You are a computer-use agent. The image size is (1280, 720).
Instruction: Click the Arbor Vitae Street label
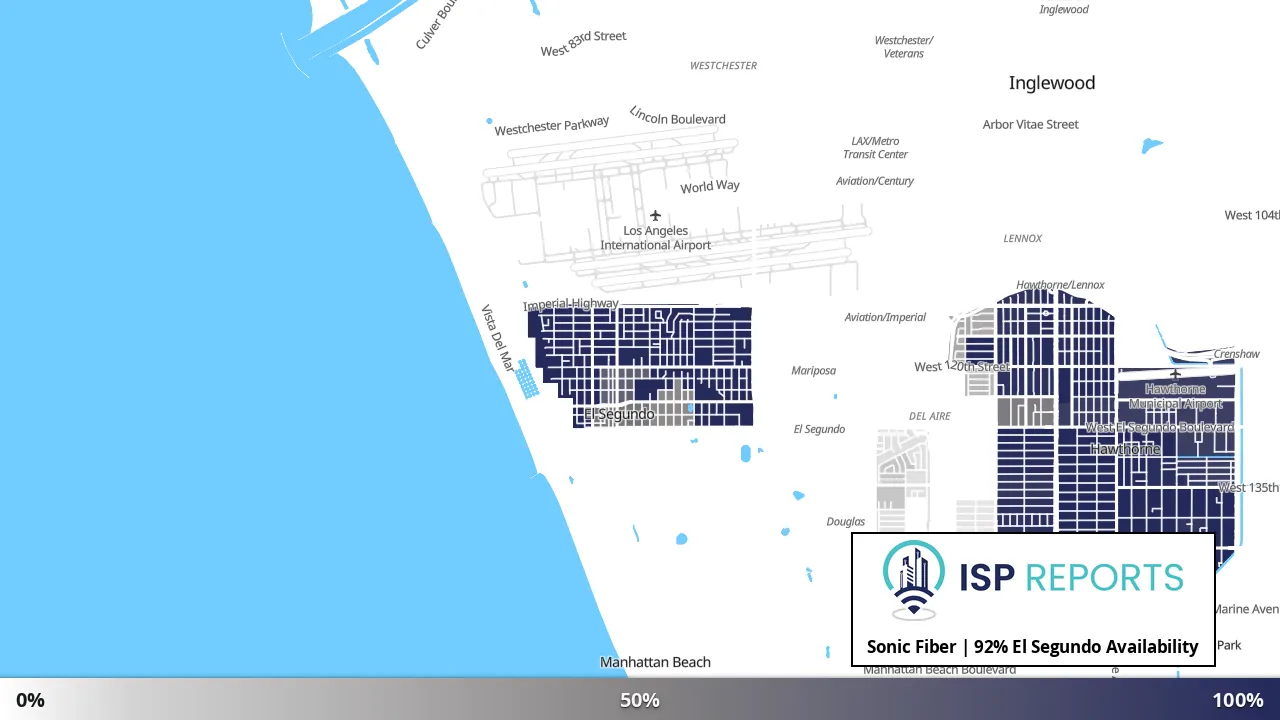[x=1031, y=124]
